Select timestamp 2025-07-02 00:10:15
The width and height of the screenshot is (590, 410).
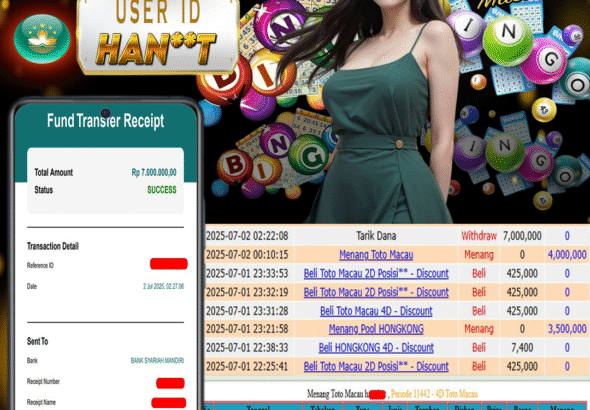pyautogui.click(x=247, y=255)
